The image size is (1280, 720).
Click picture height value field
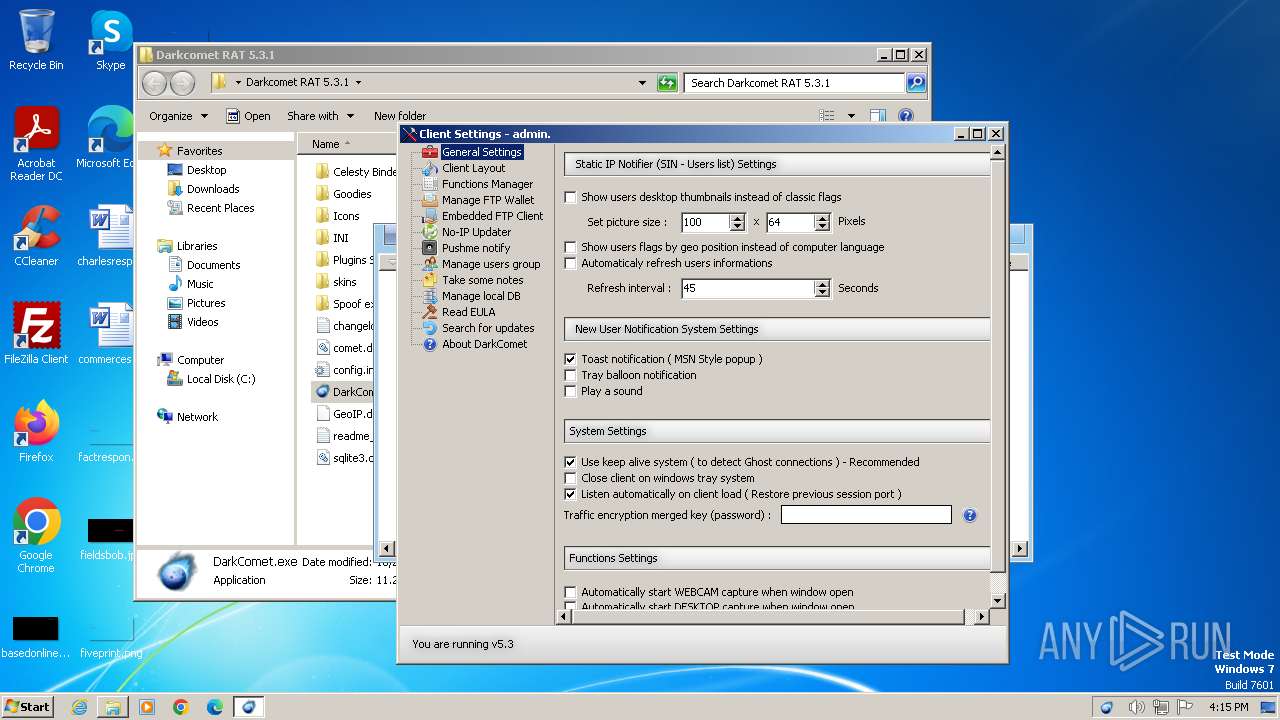pos(791,222)
